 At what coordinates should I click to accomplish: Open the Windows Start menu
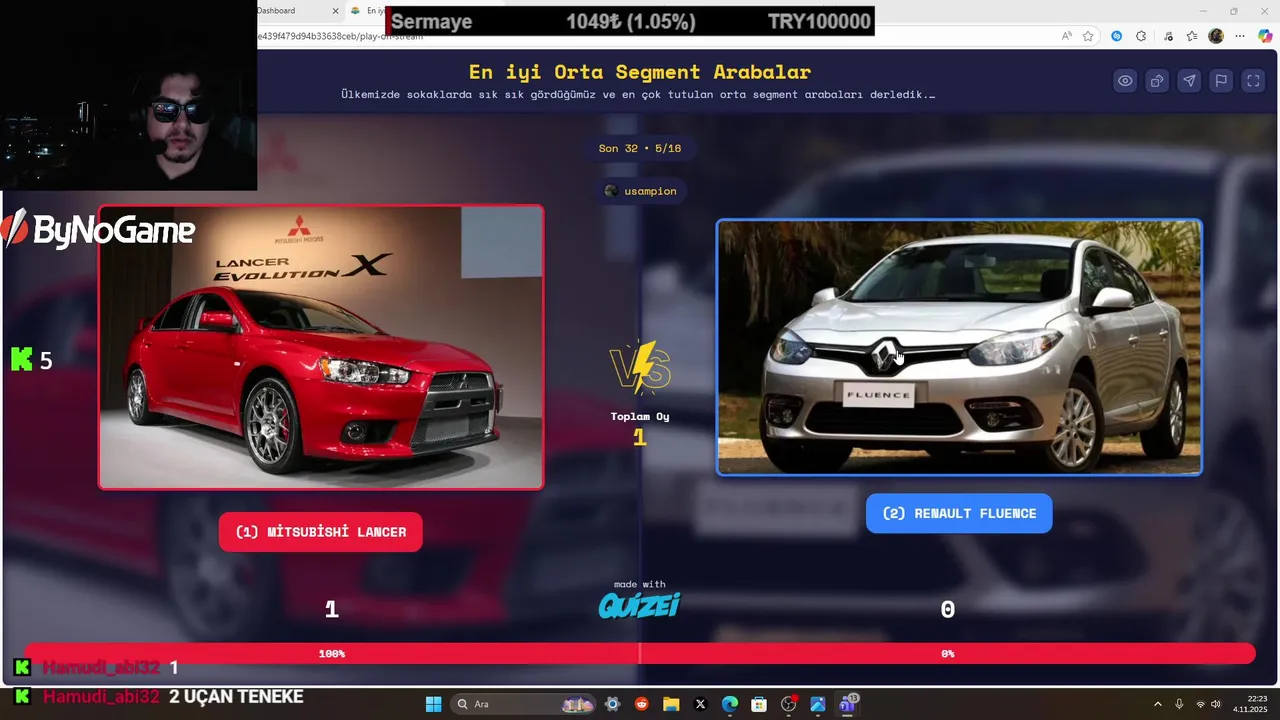point(433,704)
